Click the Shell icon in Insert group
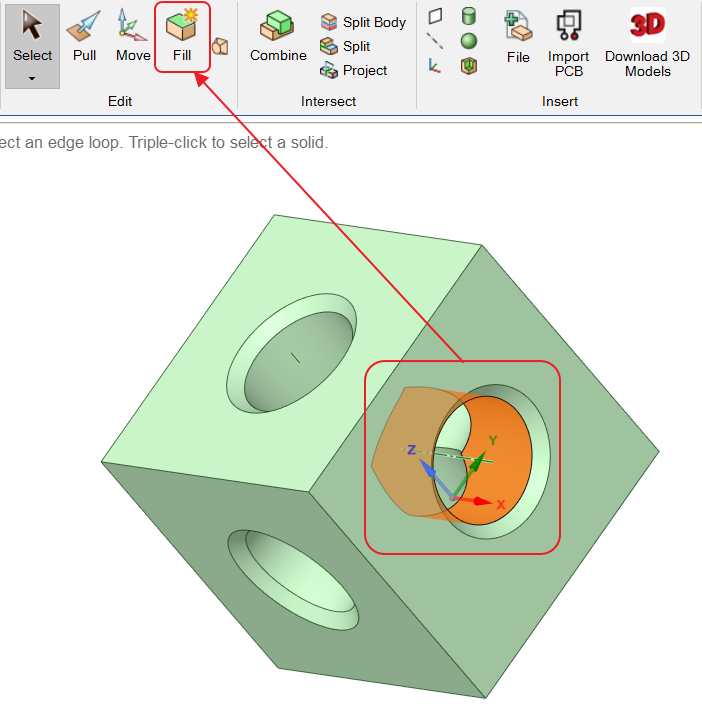702x720 pixels. click(469, 66)
